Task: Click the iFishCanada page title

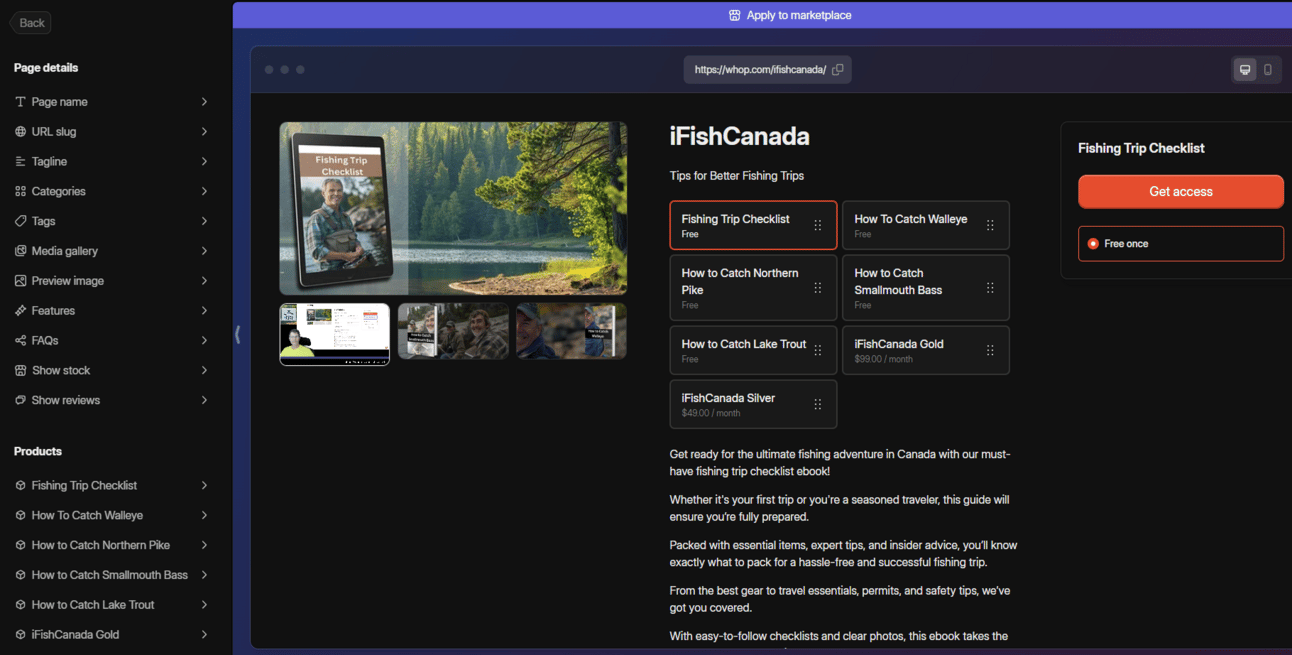Action: (740, 136)
